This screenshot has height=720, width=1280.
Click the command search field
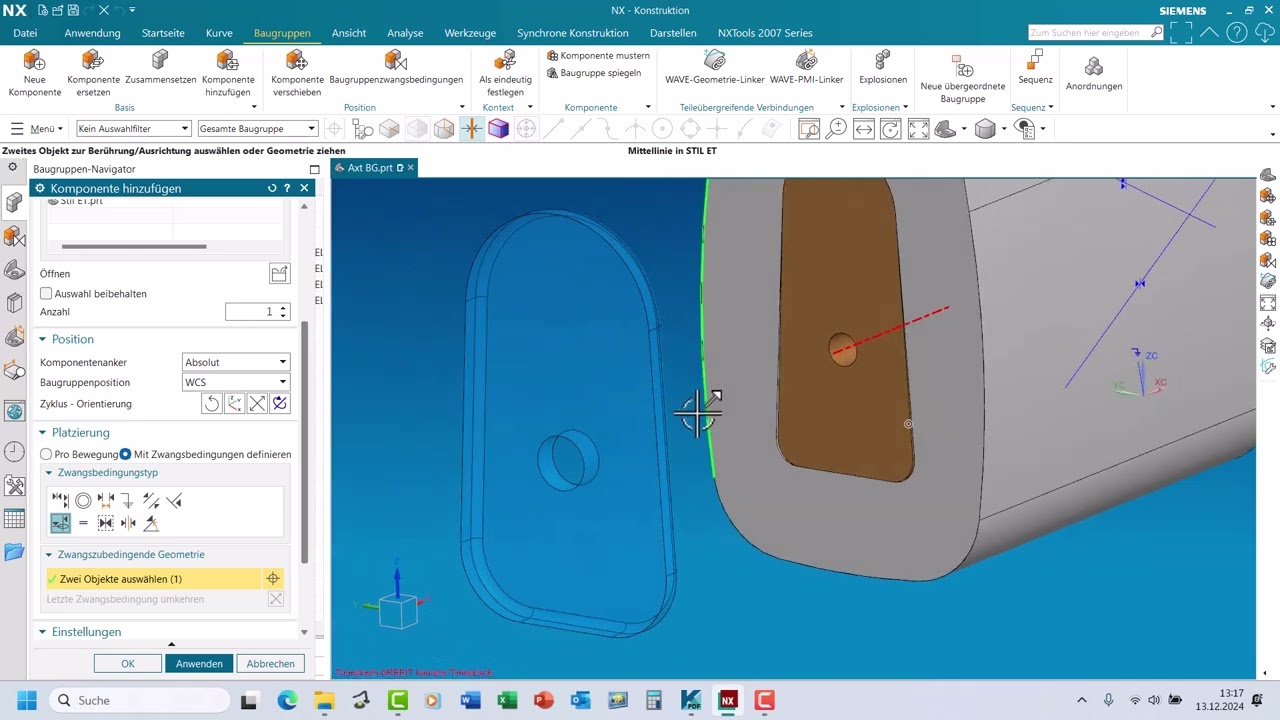point(1096,33)
